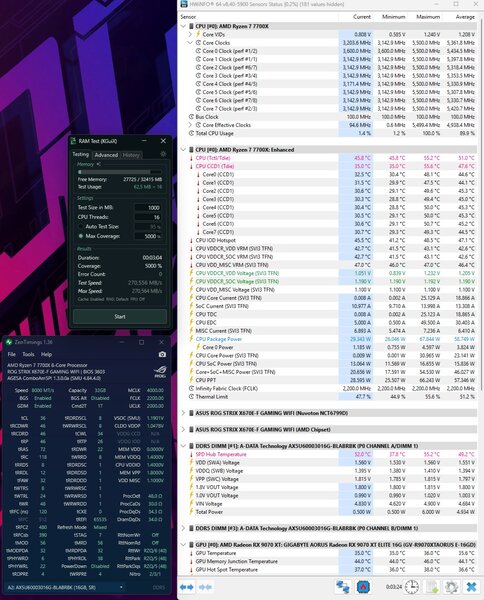Screen dimensions: 484x600
Task: Click the red HWiNFO fan control icon
Action: 363,587
